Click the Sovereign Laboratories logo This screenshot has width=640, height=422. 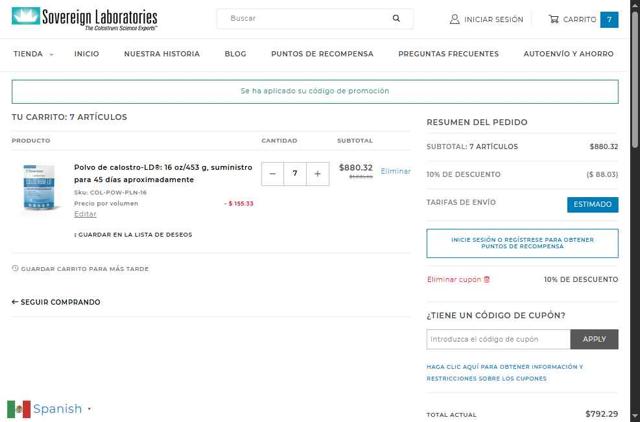84,19
